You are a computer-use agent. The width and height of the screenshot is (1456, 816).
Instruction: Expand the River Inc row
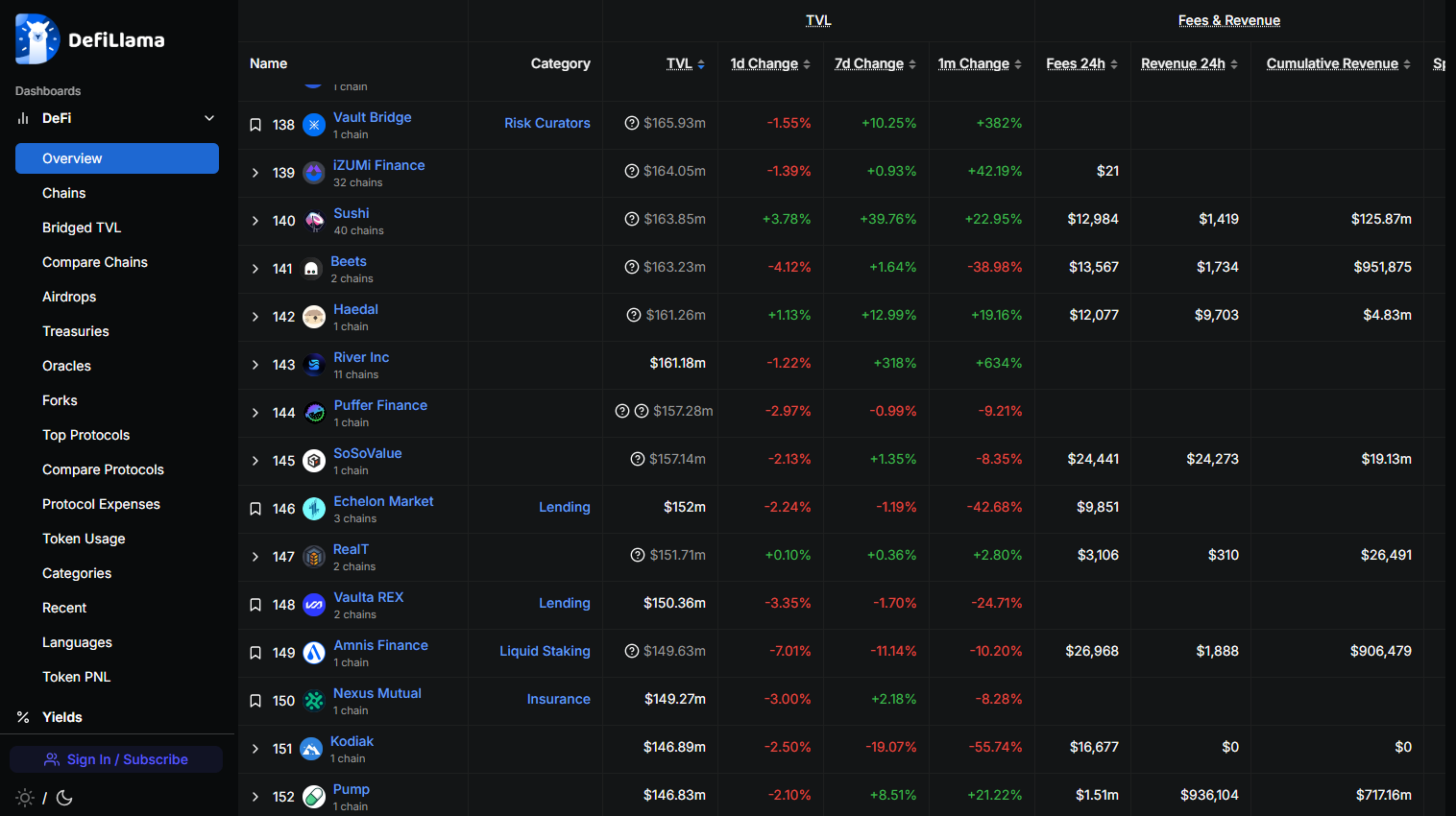pos(255,365)
